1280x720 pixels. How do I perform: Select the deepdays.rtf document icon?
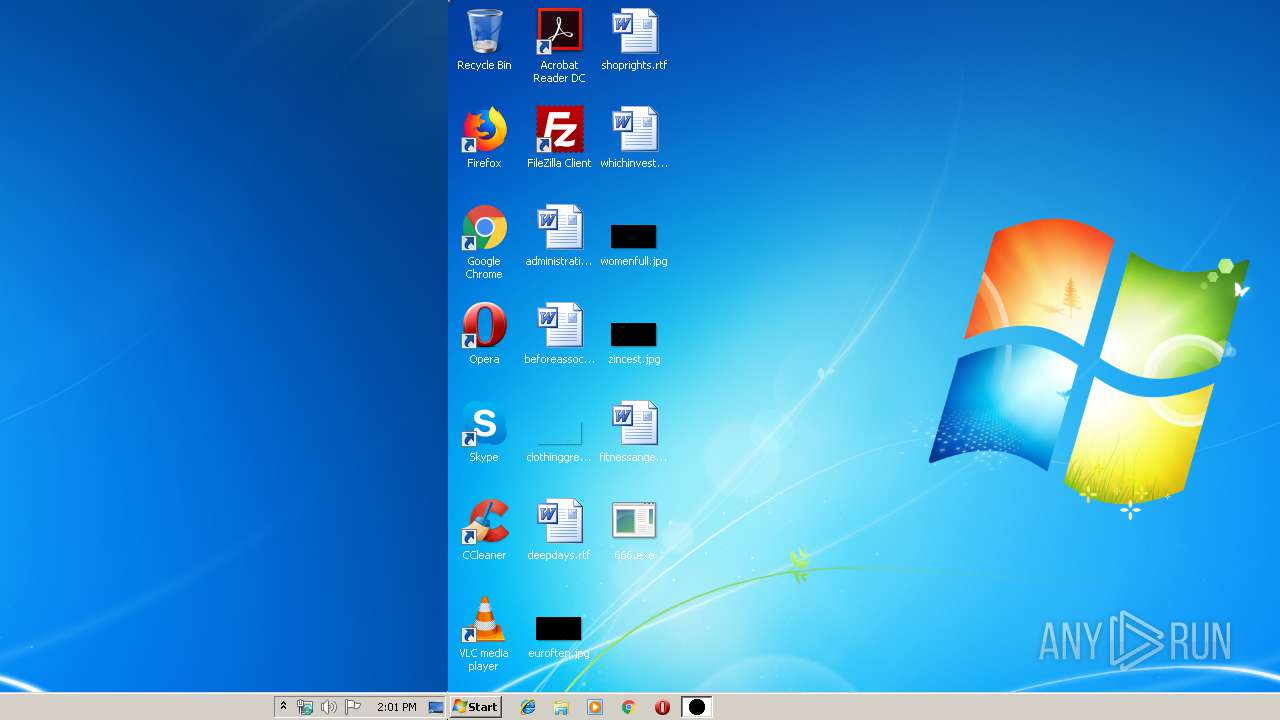point(559,530)
